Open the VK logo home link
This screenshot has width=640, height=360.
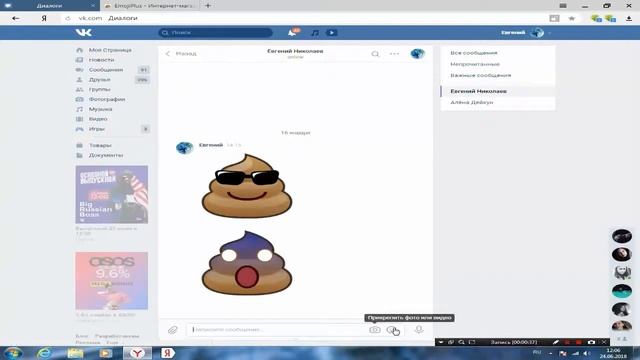tap(84, 33)
